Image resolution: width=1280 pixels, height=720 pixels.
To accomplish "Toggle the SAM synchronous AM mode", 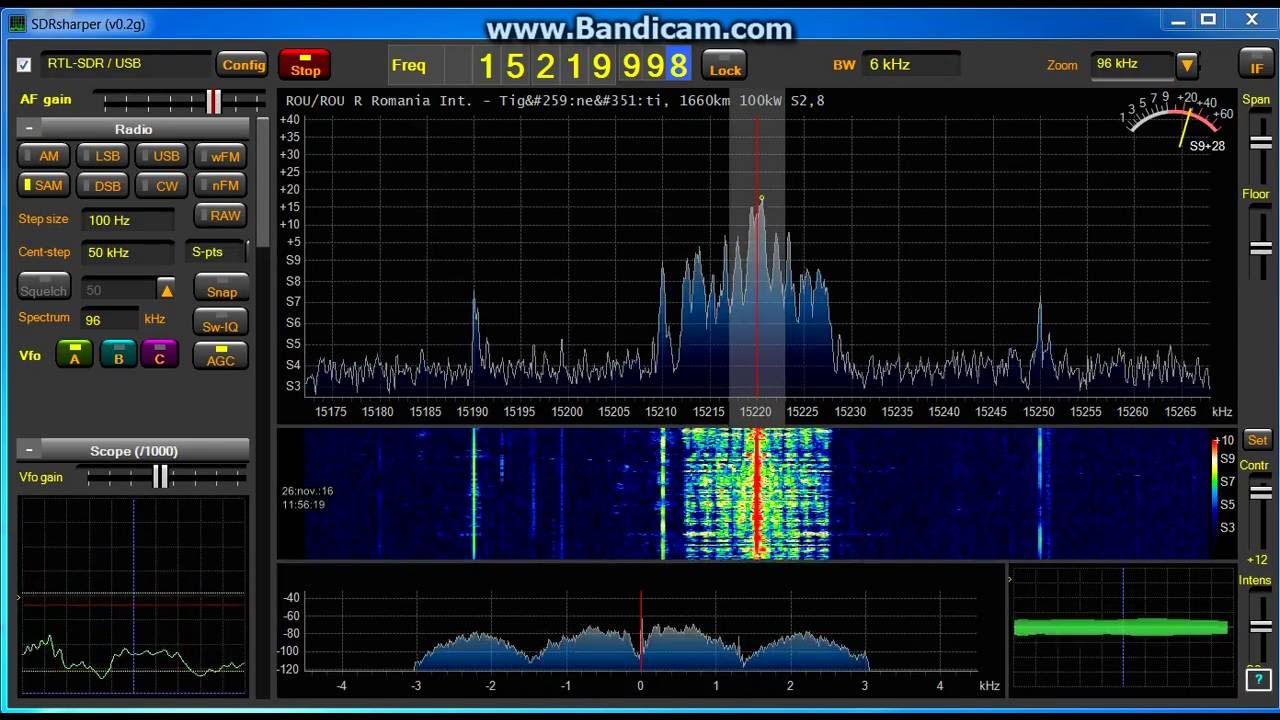I will click(42, 185).
